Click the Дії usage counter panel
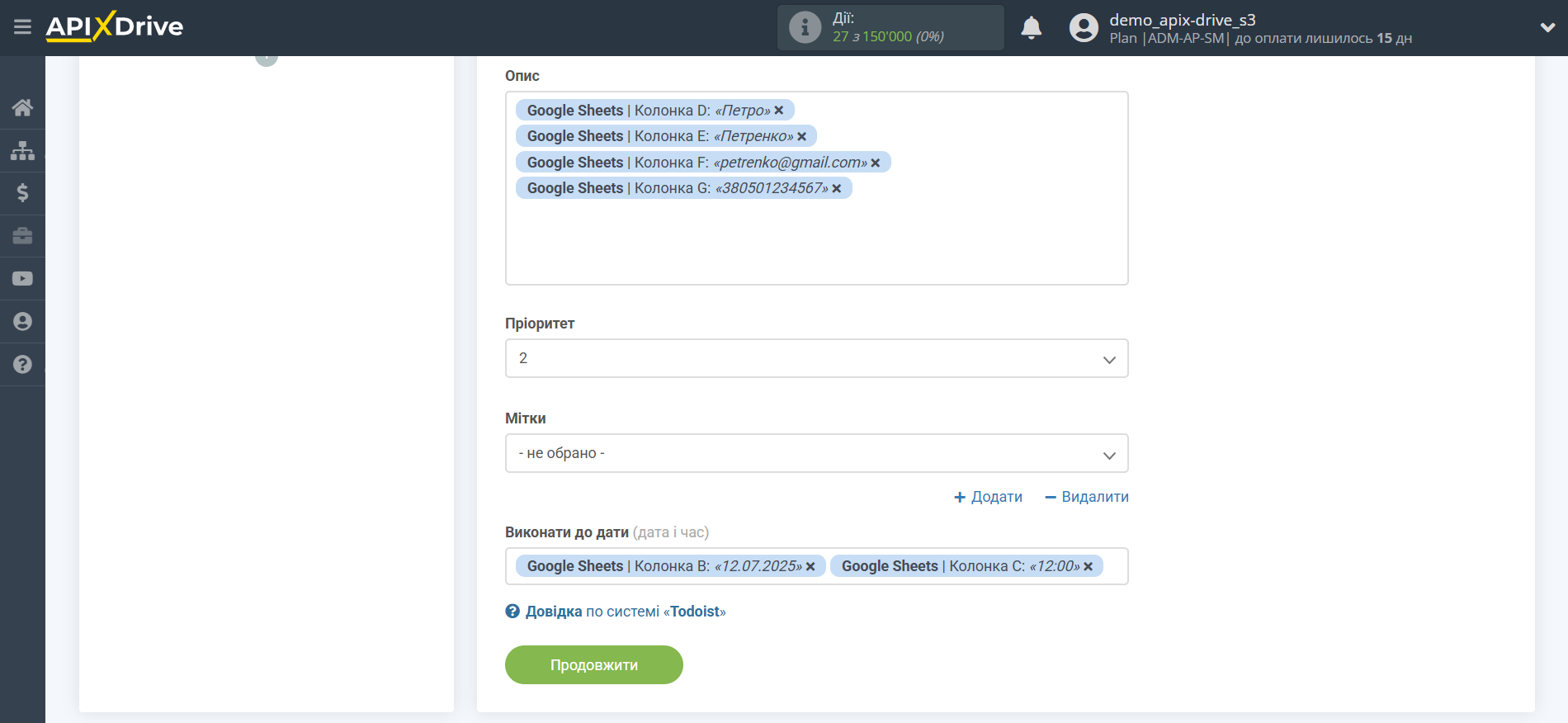 click(x=890, y=27)
